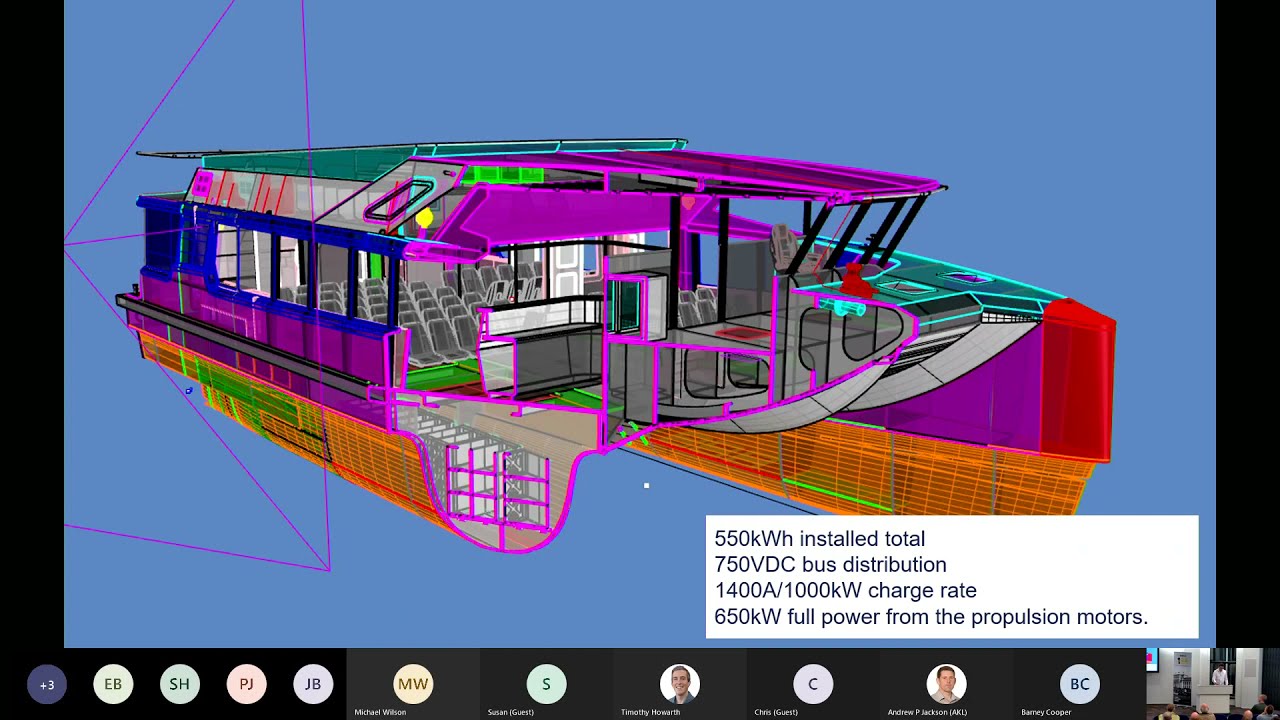Click the 'Susan (Guest)' name label
This screenshot has height=720, width=1280.
(x=510, y=712)
